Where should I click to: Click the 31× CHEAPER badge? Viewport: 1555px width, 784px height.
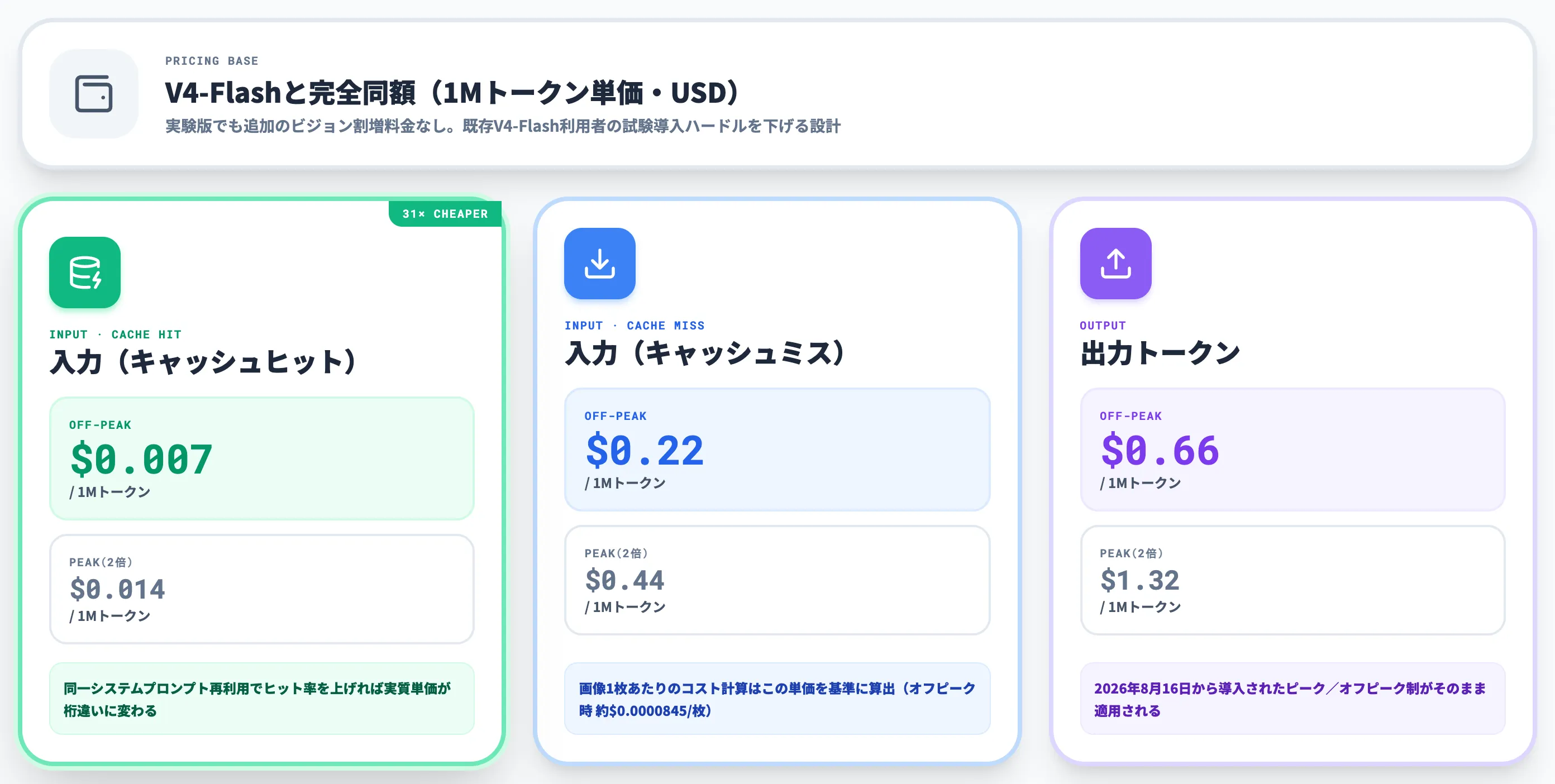pos(445,214)
